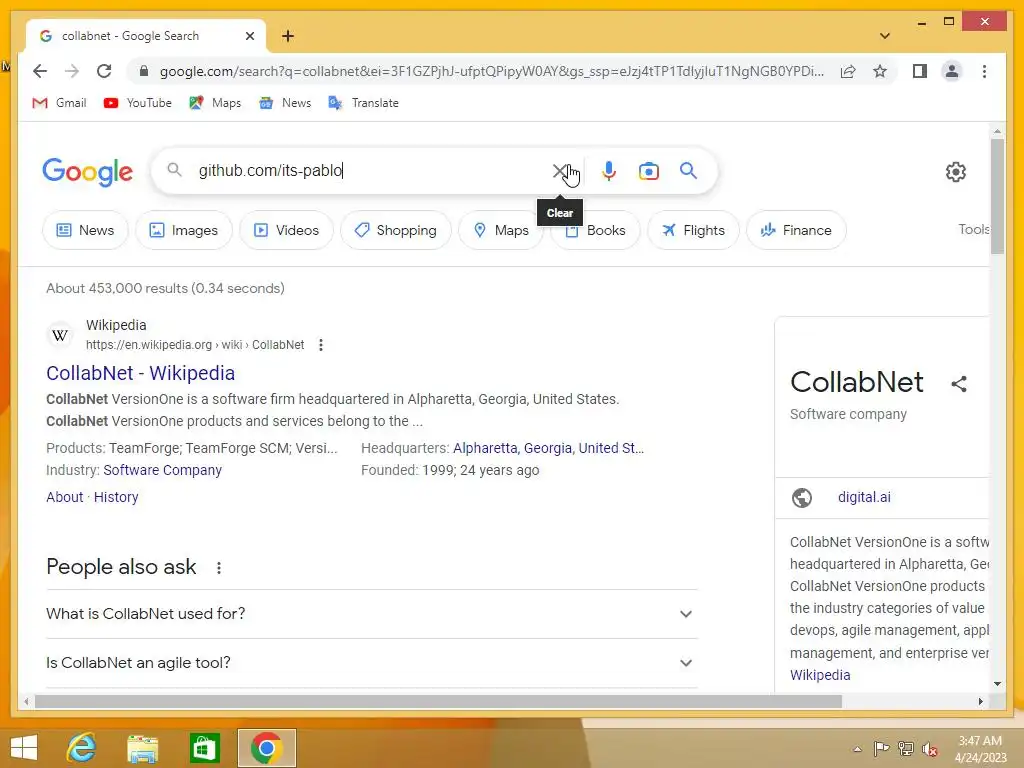The height and width of the screenshot is (768, 1024).
Task: Open the Windows Store taskbar icon
Action: [204, 748]
